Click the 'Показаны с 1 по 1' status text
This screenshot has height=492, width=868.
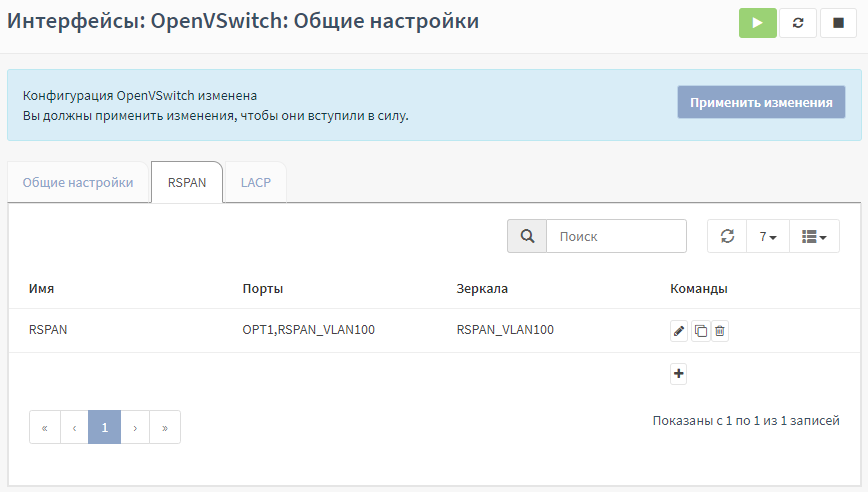pos(746,421)
